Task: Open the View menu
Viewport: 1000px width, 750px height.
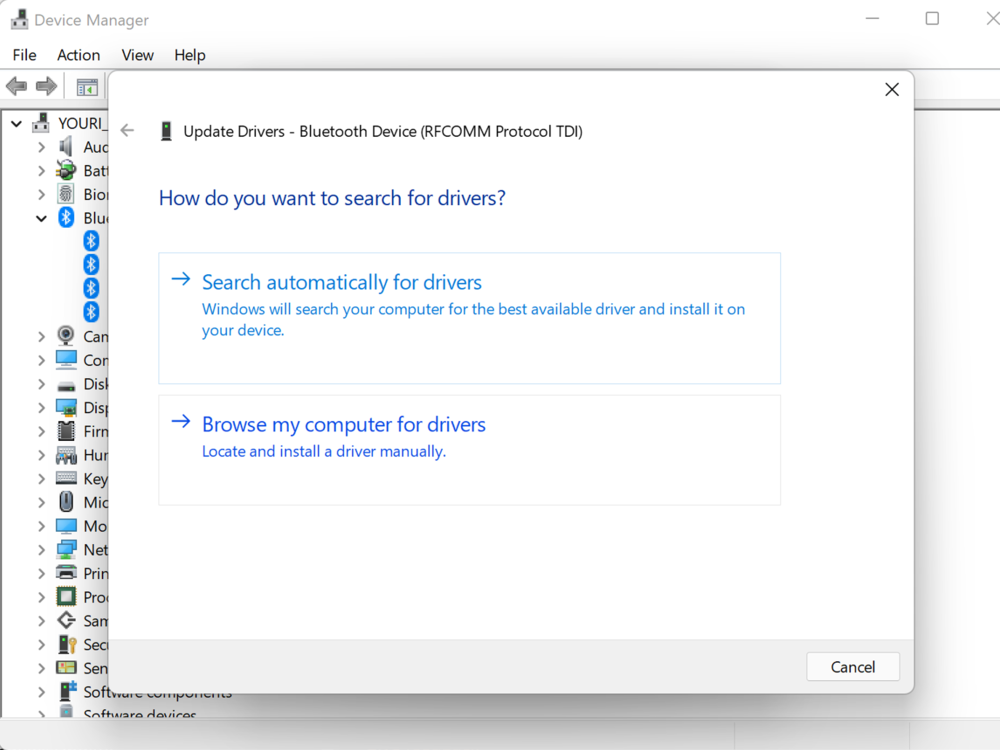Action: [x=137, y=55]
